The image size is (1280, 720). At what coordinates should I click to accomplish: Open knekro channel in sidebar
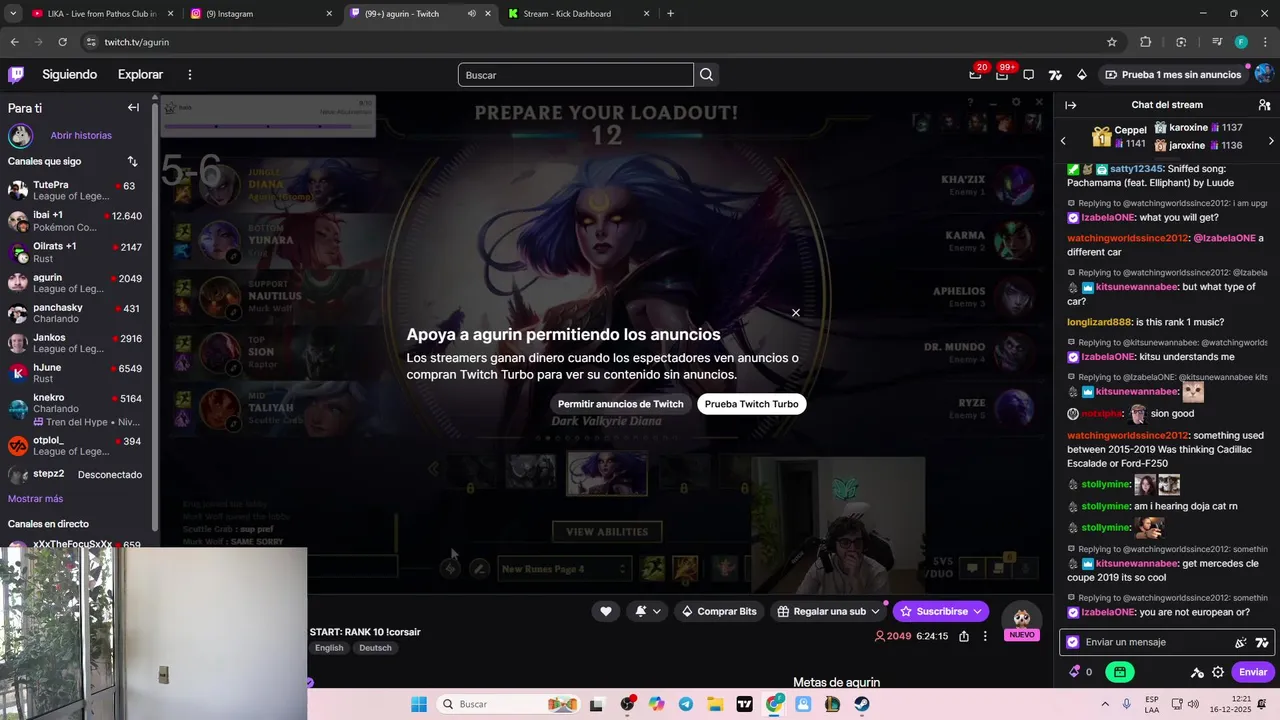[75, 411]
